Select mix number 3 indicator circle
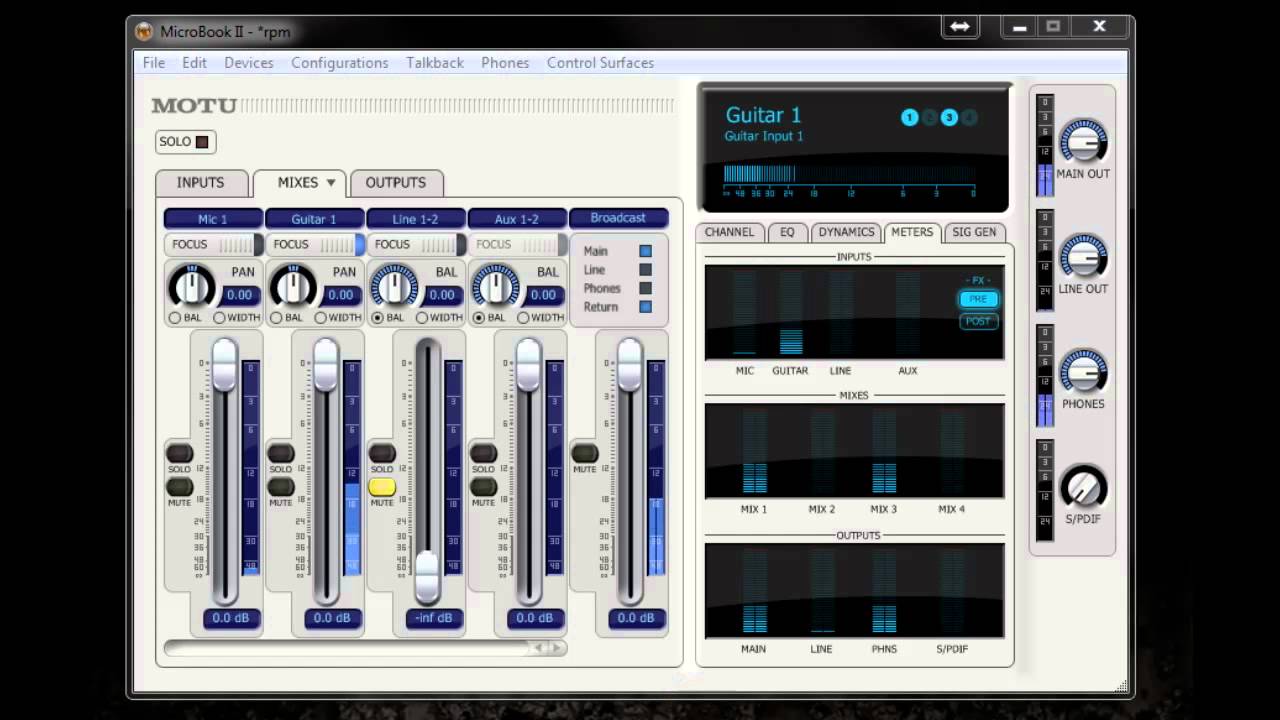Viewport: 1280px width, 720px height. (949, 118)
